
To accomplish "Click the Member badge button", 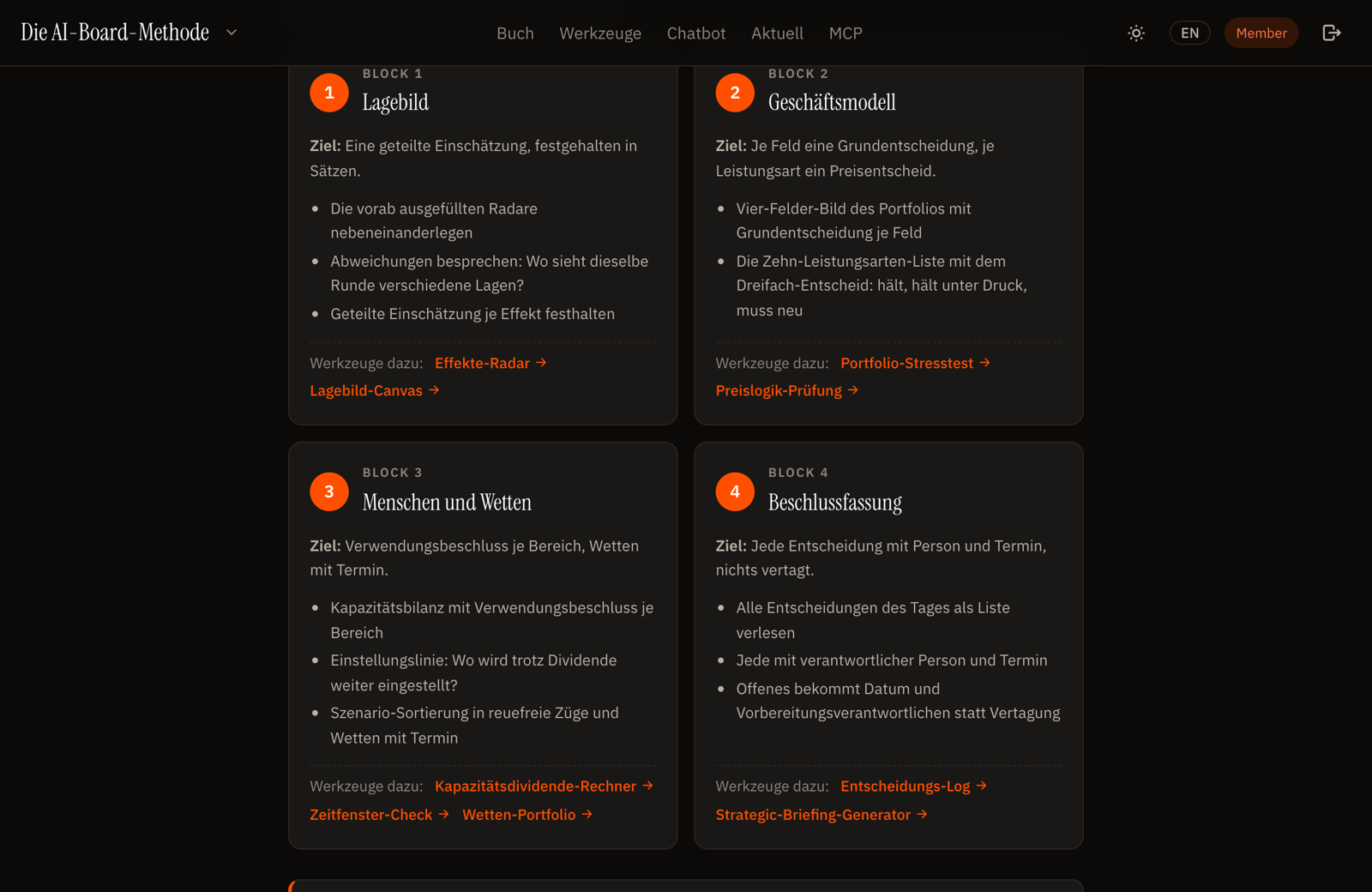I will [1261, 33].
